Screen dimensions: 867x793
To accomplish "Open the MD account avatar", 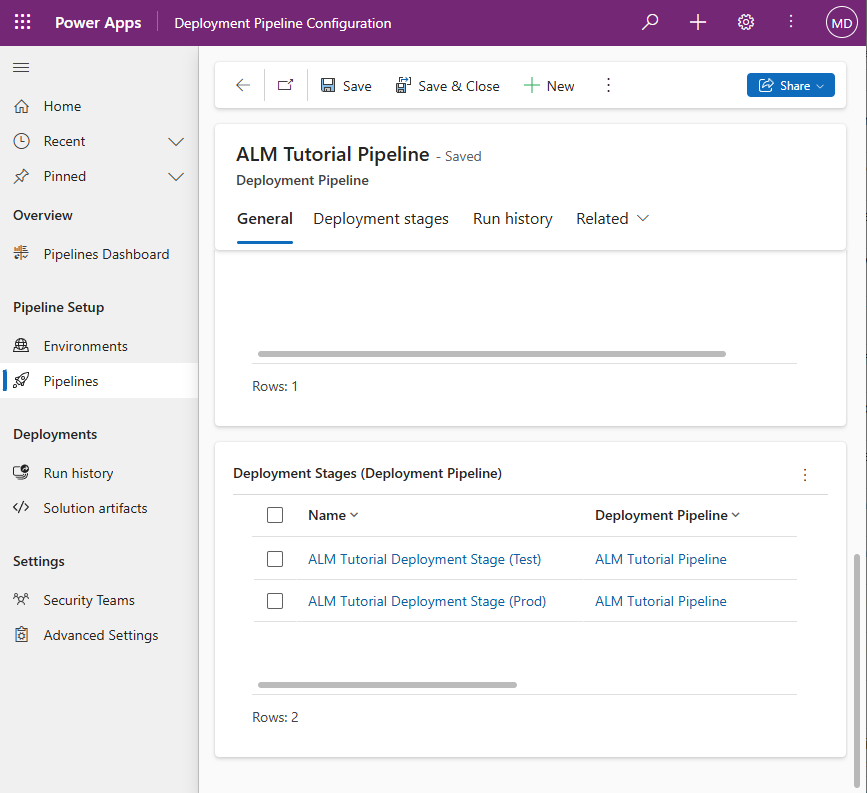I will point(842,23).
